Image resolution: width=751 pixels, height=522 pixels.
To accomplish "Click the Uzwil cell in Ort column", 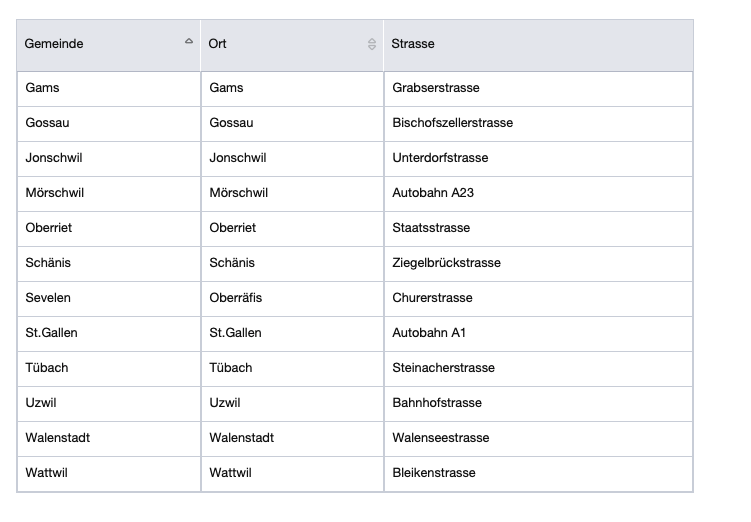I will [x=225, y=403].
